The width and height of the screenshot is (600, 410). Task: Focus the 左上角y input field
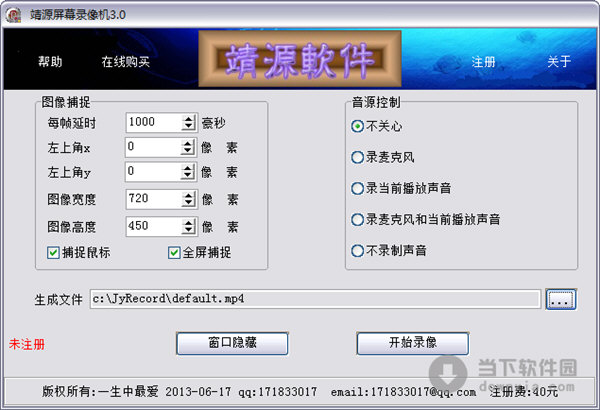click(x=152, y=172)
